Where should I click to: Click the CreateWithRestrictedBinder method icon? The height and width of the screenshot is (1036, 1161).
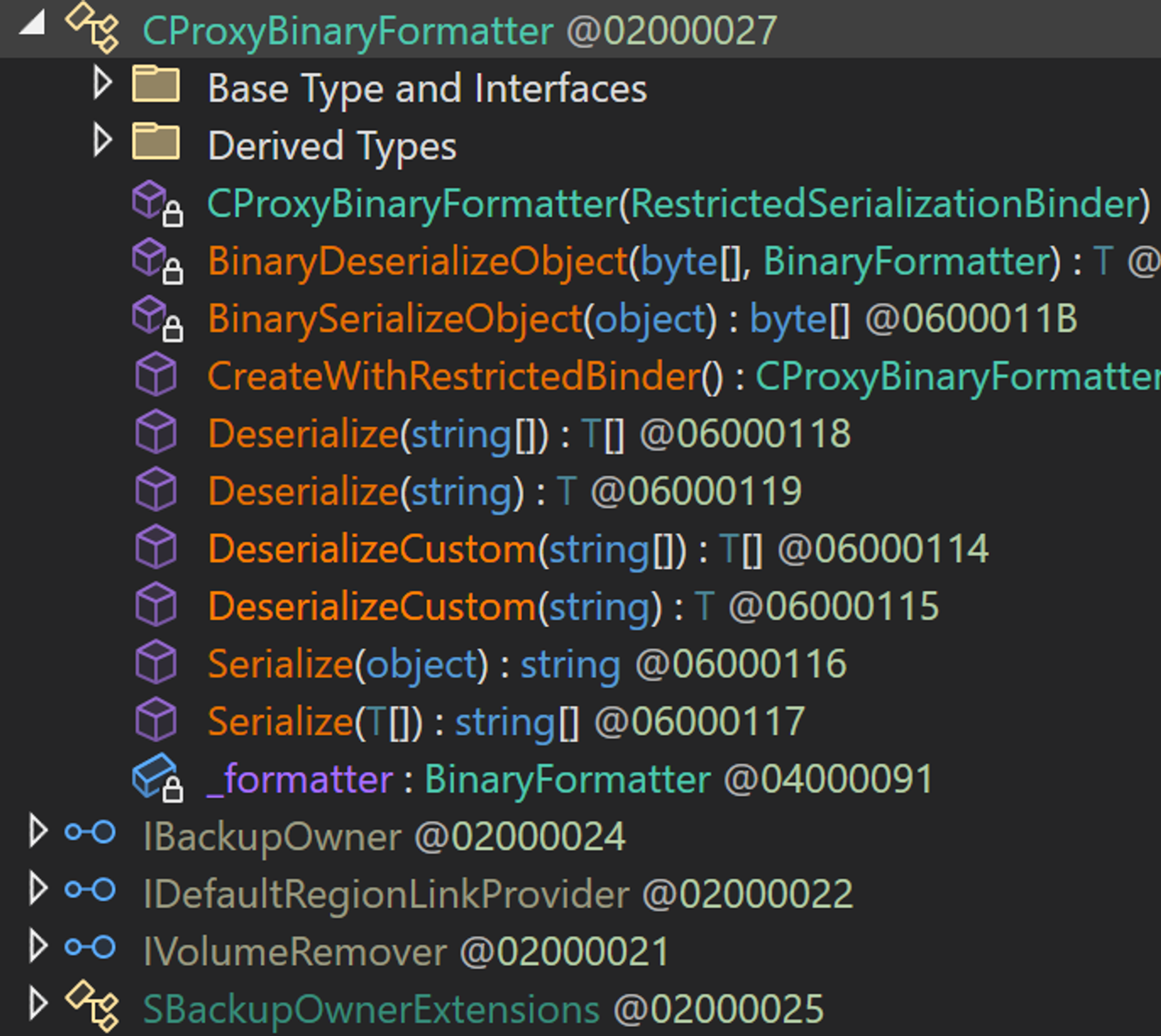(156, 375)
